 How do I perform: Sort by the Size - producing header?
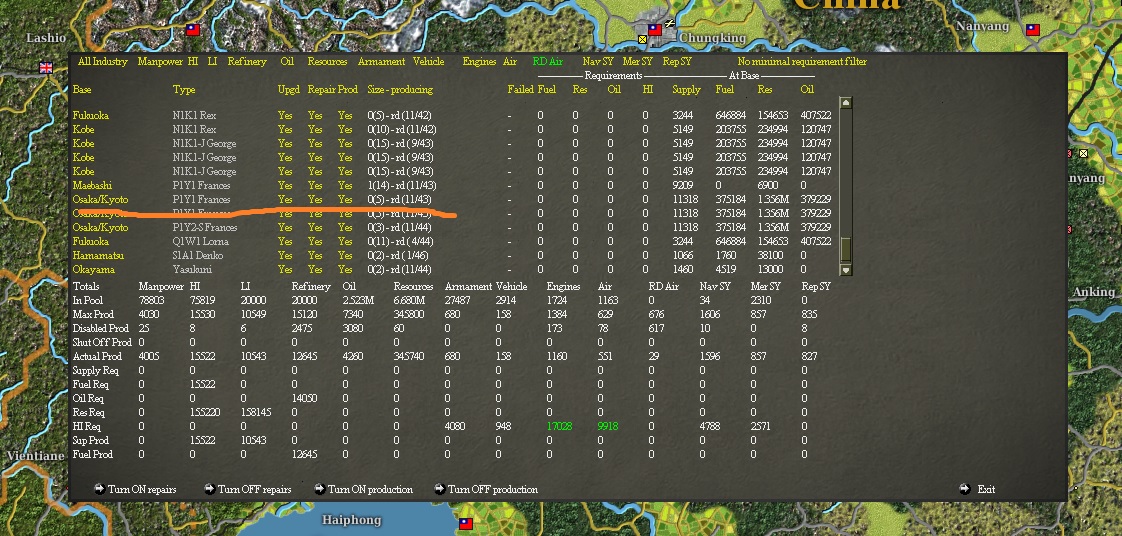(x=400, y=90)
